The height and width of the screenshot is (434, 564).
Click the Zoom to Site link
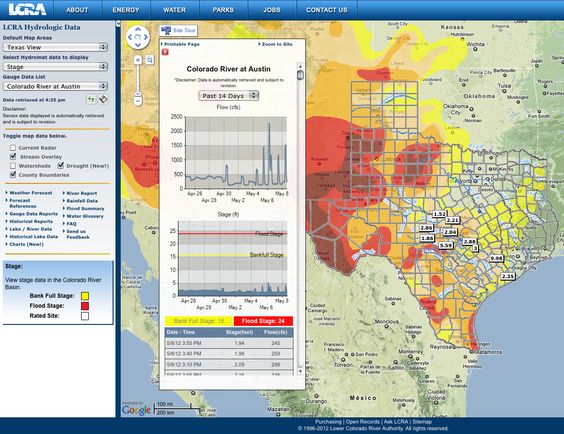277,44
